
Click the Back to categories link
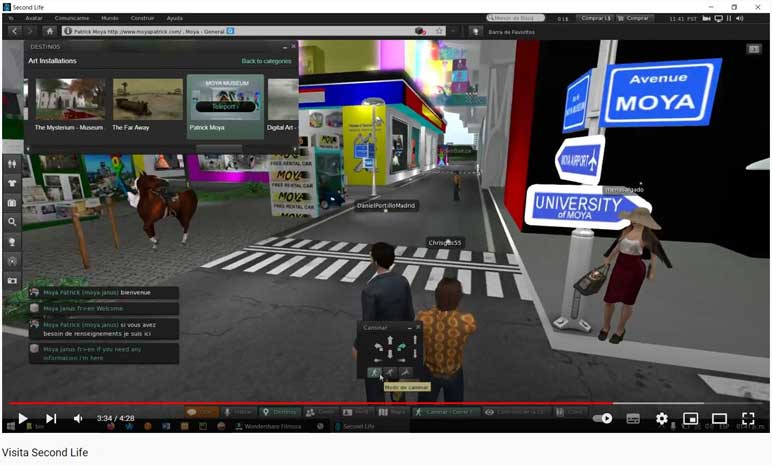click(x=266, y=61)
